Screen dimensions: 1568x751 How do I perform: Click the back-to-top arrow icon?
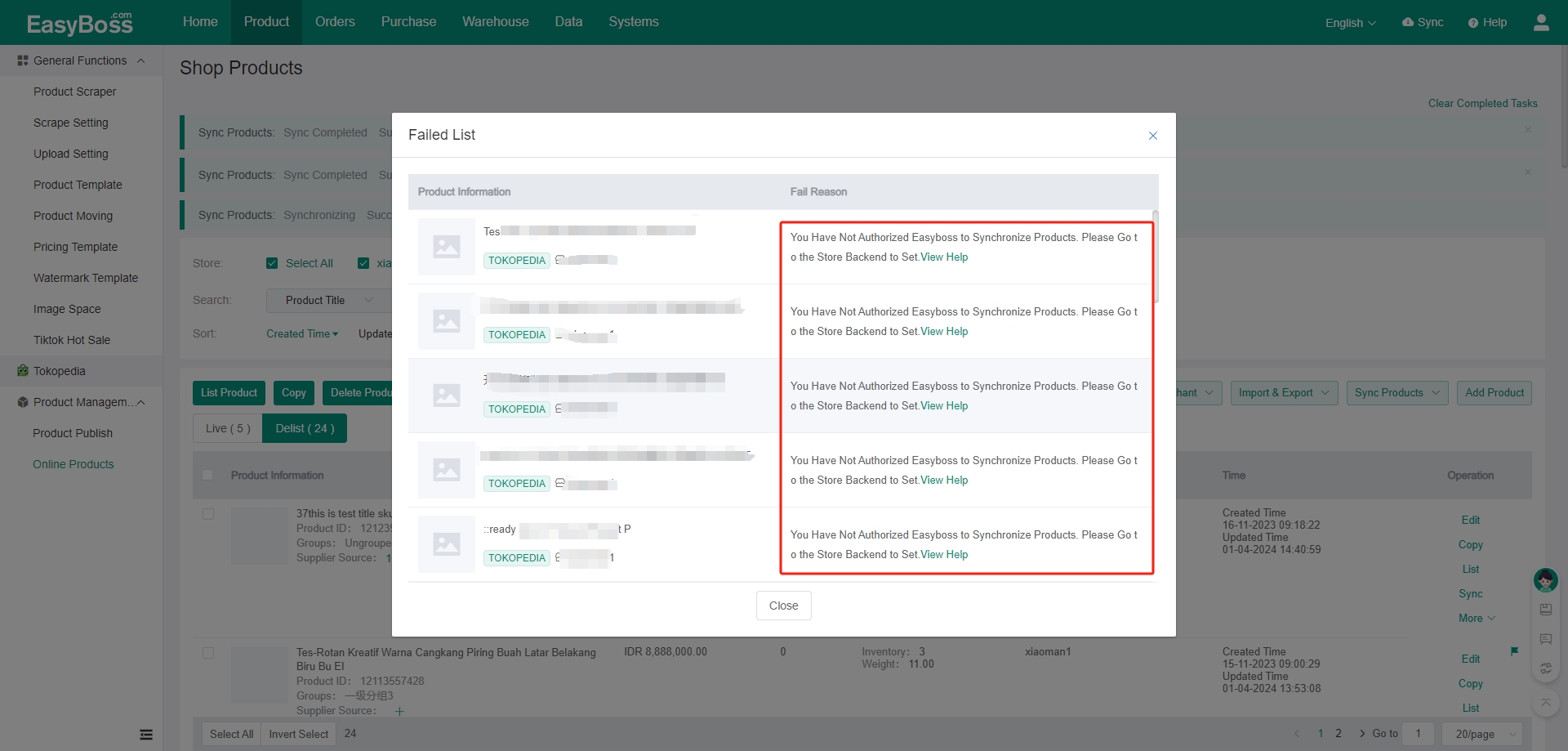[x=1545, y=702]
